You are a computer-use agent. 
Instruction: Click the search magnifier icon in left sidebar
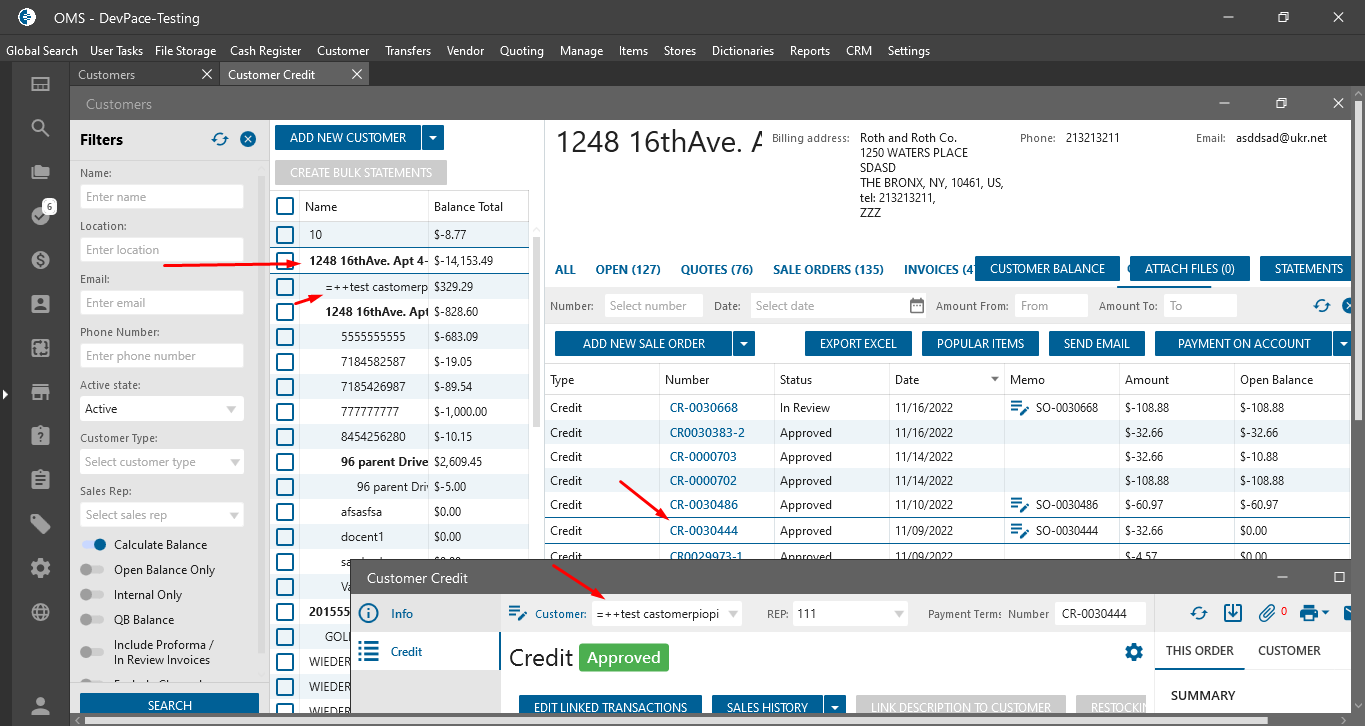[40, 128]
